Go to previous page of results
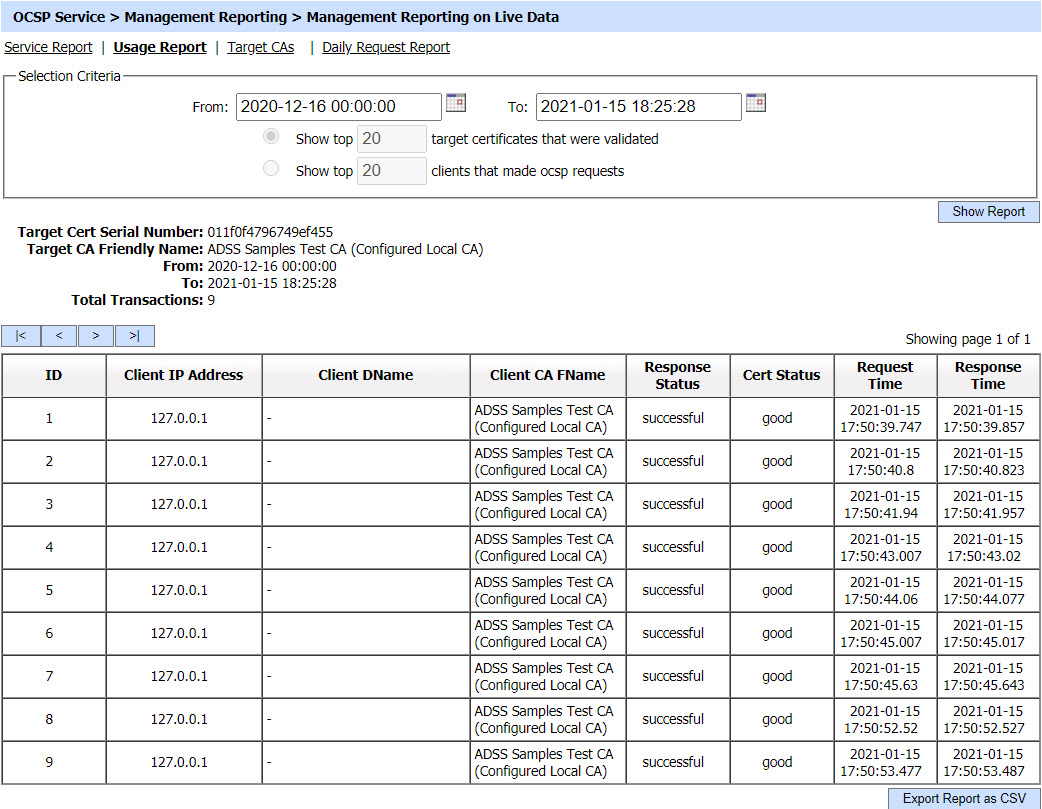The height and width of the screenshot is (809, 1042). [59, 336]
